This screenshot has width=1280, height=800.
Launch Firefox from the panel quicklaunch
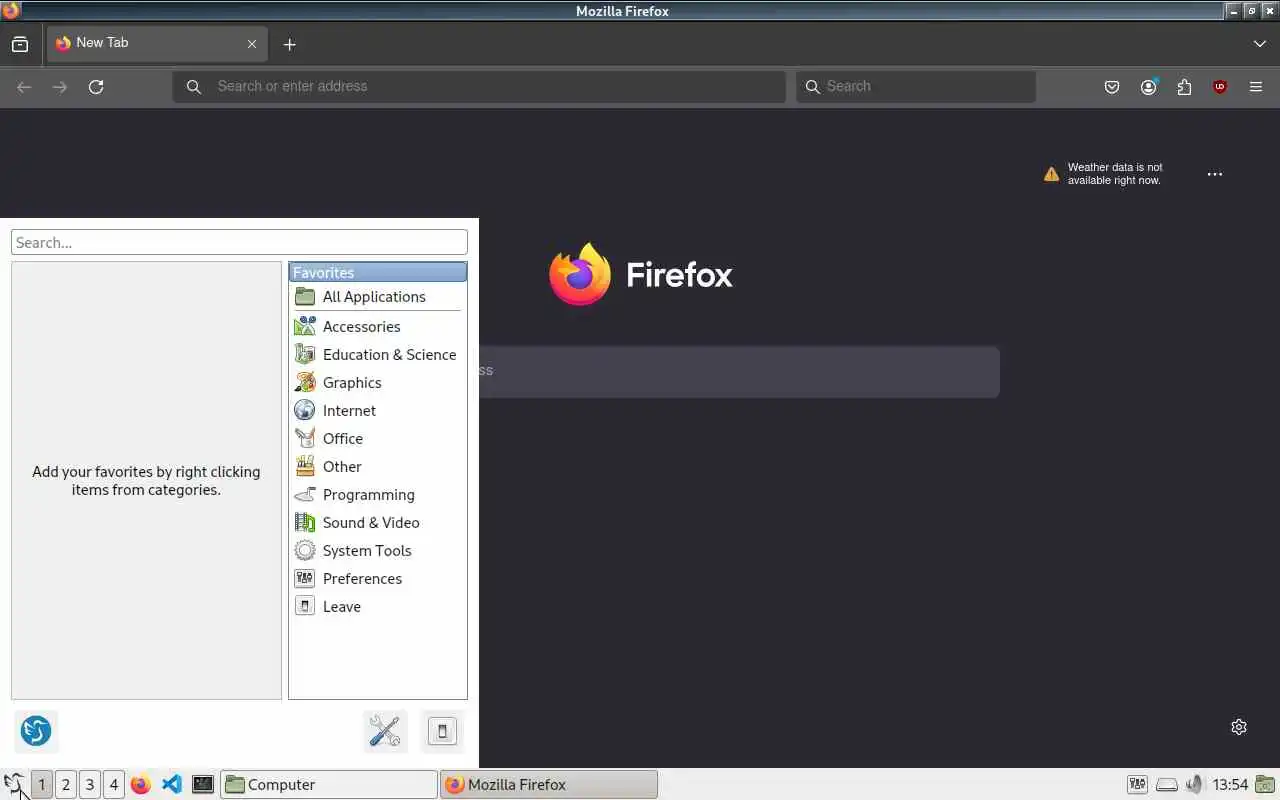click(141, 785)
